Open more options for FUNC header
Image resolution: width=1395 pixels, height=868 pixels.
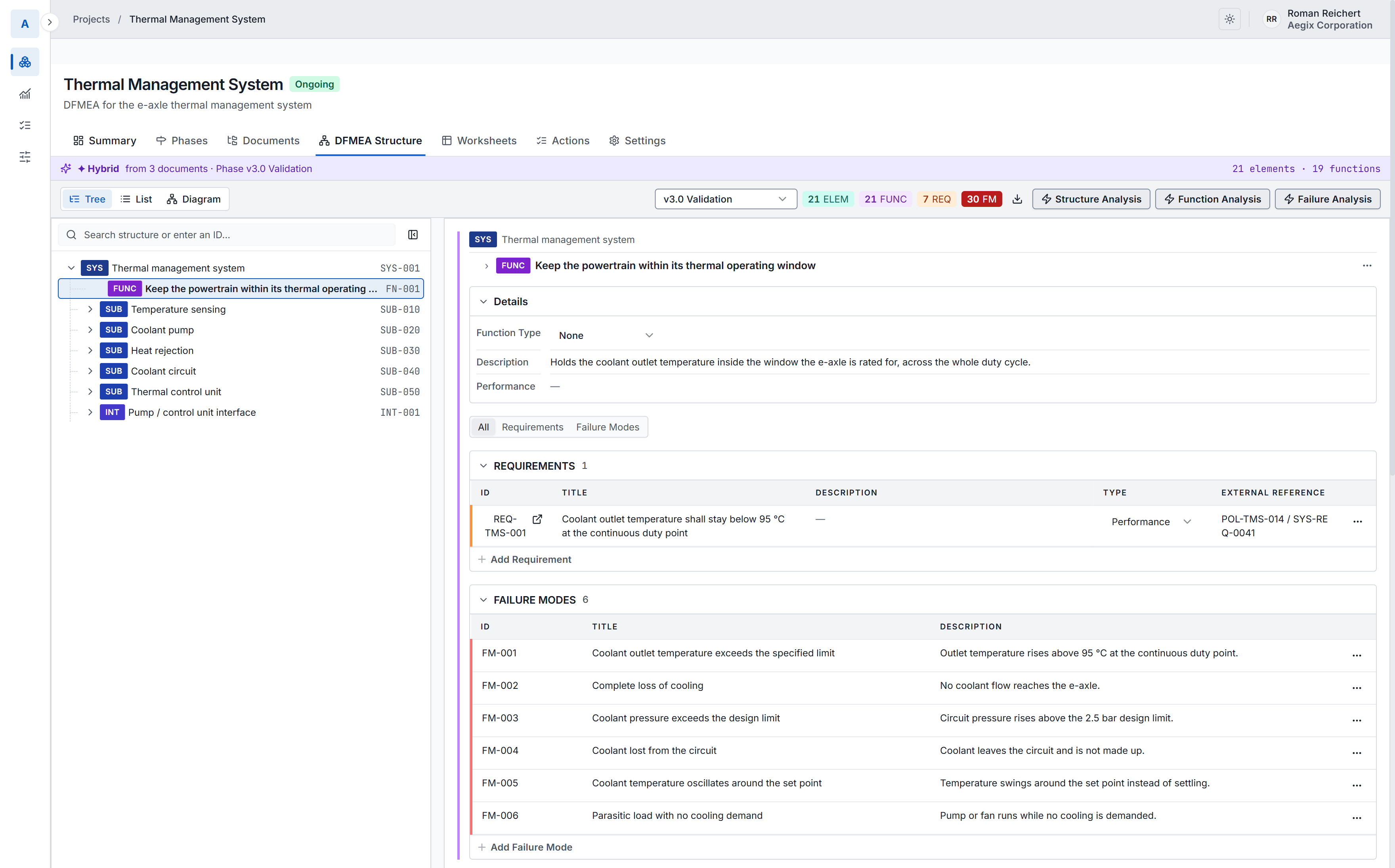(x=1367, y=266)
